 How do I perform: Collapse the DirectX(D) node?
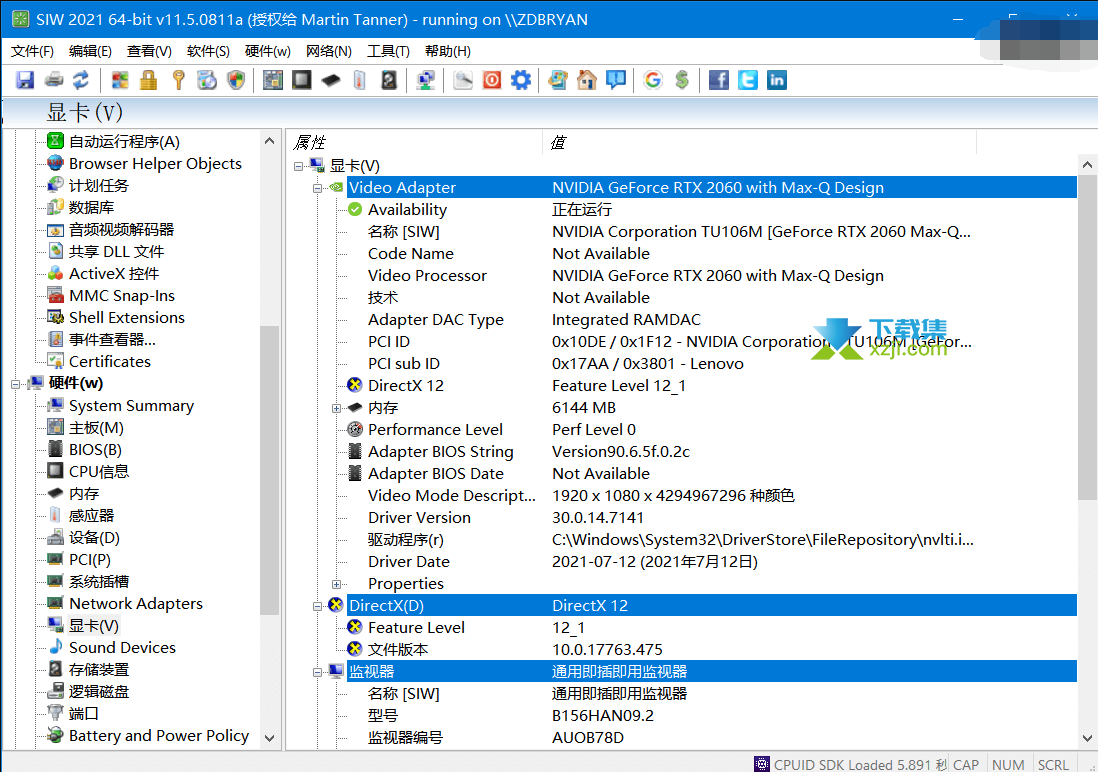317,606
